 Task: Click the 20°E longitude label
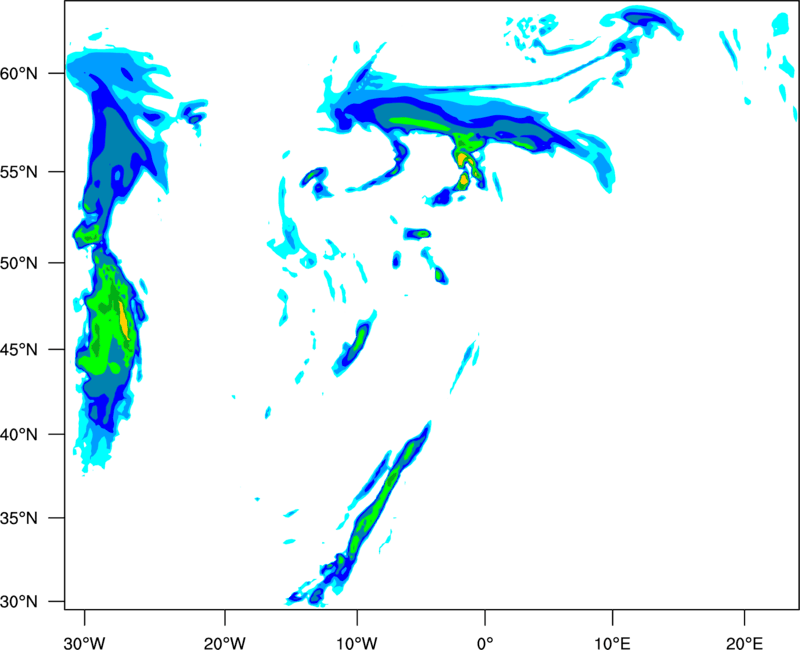(744, 643)
